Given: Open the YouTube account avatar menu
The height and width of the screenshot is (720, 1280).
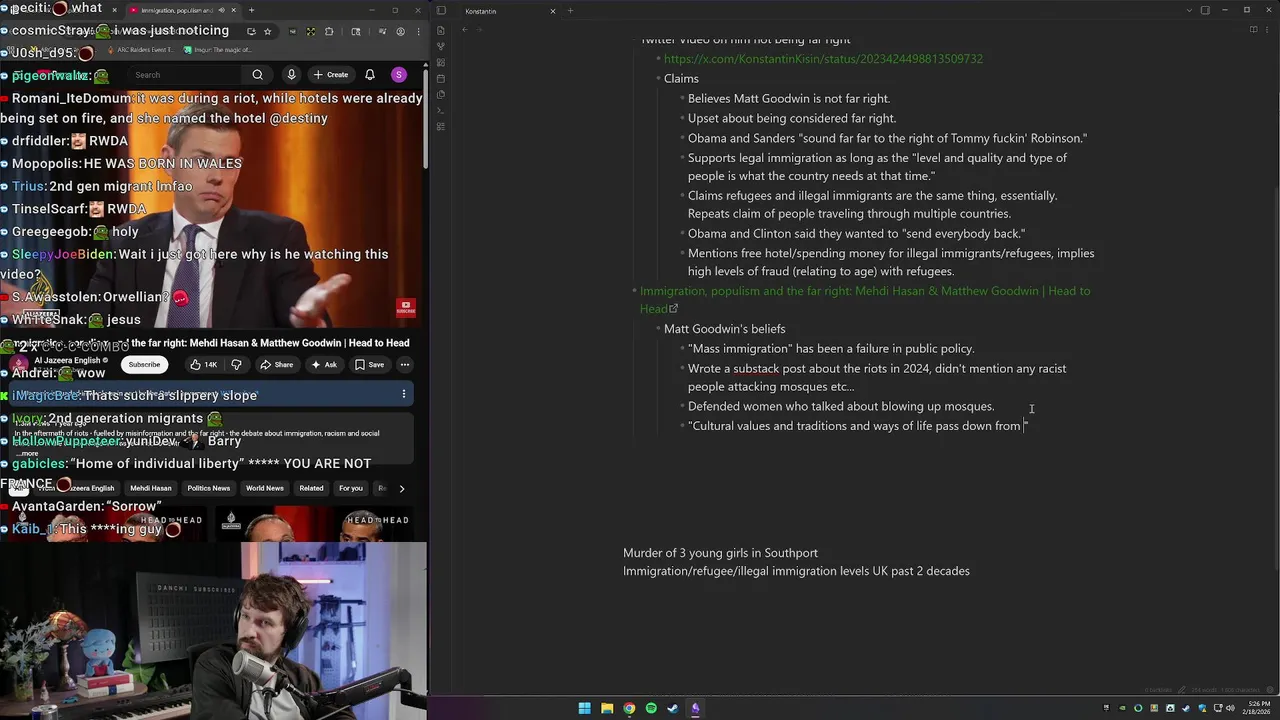Looking at the screenshot, I should coord(399,75).
